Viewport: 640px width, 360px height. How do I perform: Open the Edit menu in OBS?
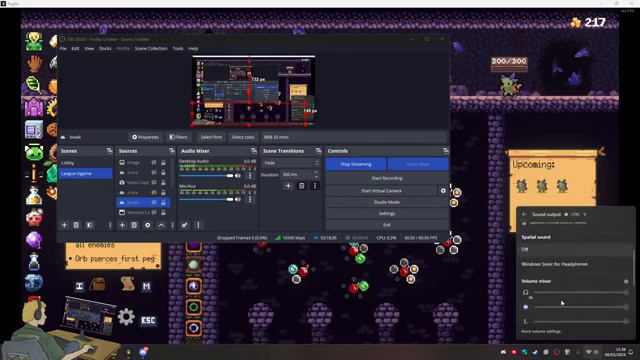click(x=76, y=49)
